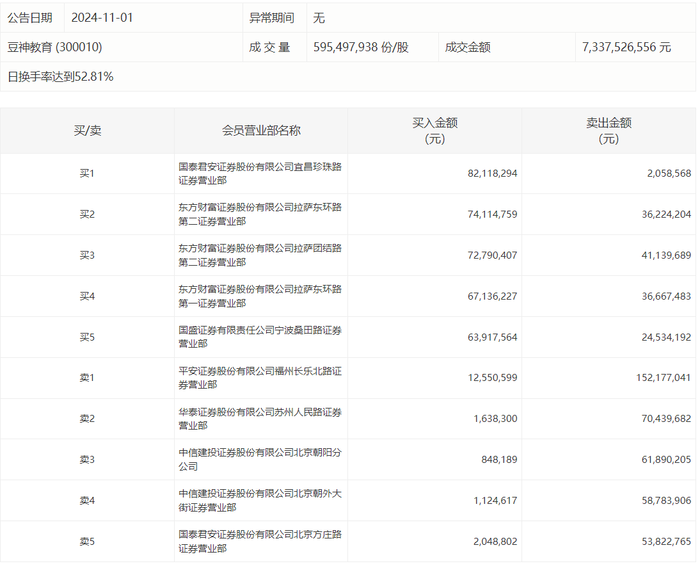Click buy amount 12,550,599
Image resolution: width=700 pixels, height=566 pixels.
[x=492, y=378]
